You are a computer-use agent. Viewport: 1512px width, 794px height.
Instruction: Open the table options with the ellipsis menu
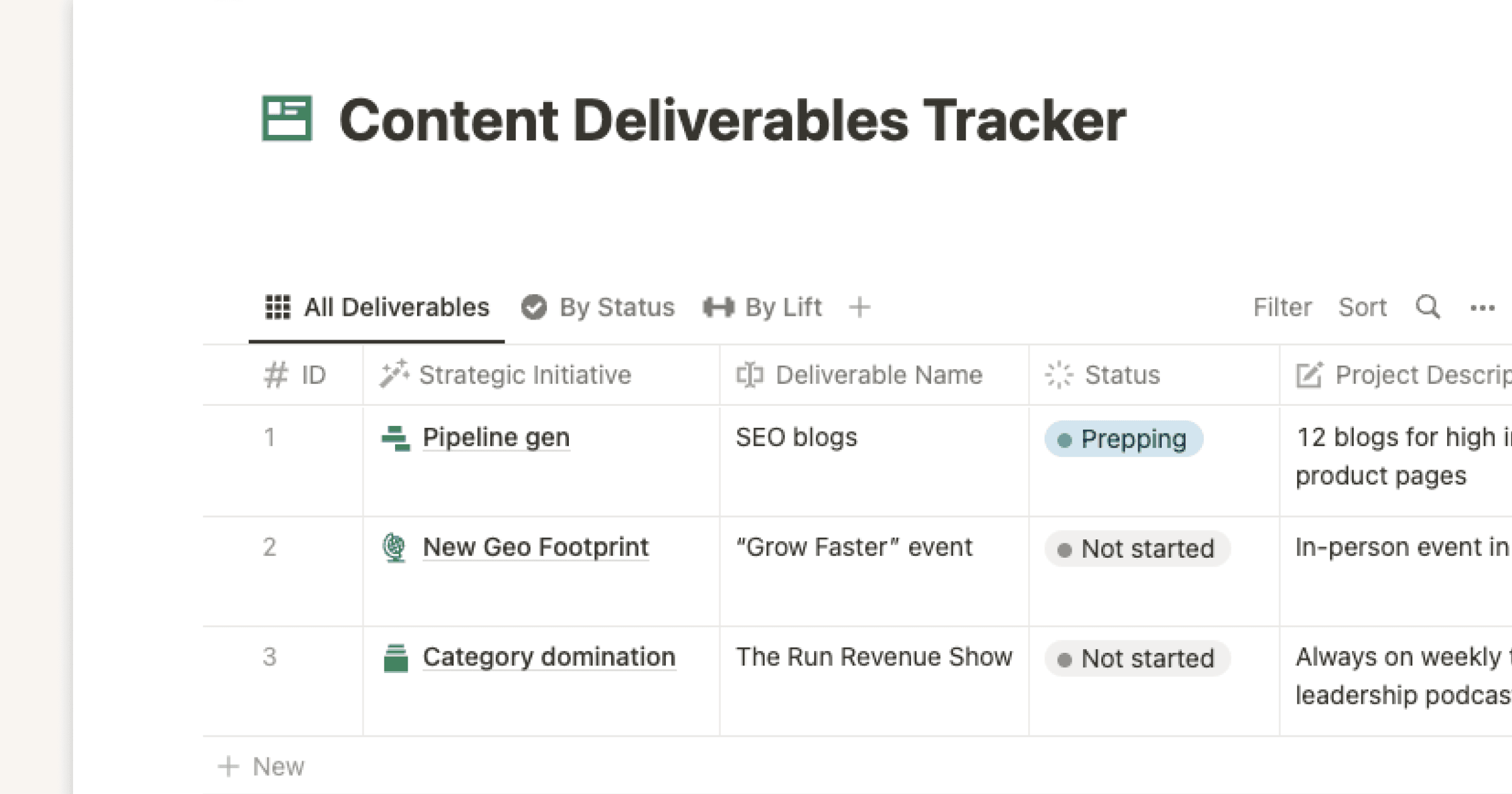pos(1482,308)
